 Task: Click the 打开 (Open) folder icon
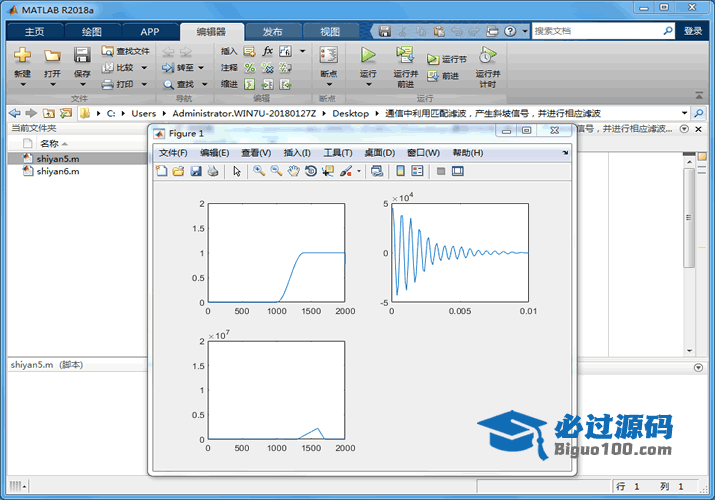[x=52, y=56]
